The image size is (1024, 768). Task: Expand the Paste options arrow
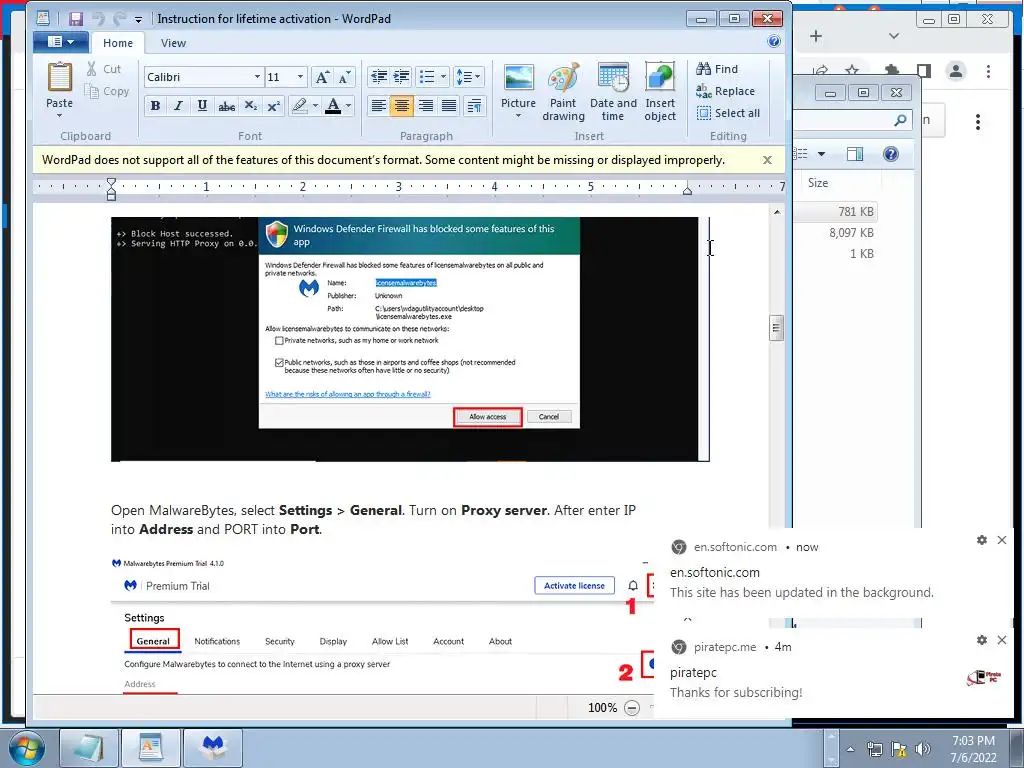(x=59, y=116)
